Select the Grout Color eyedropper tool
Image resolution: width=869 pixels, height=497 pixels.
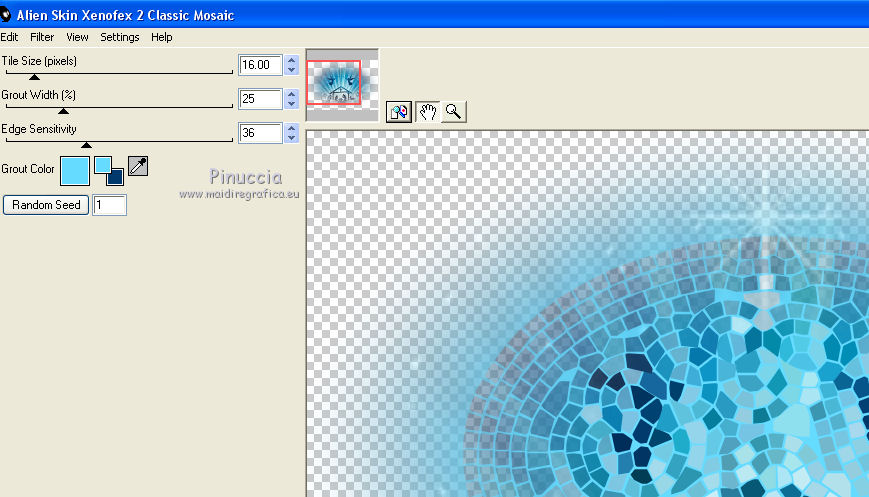click(x=138, y=166)
